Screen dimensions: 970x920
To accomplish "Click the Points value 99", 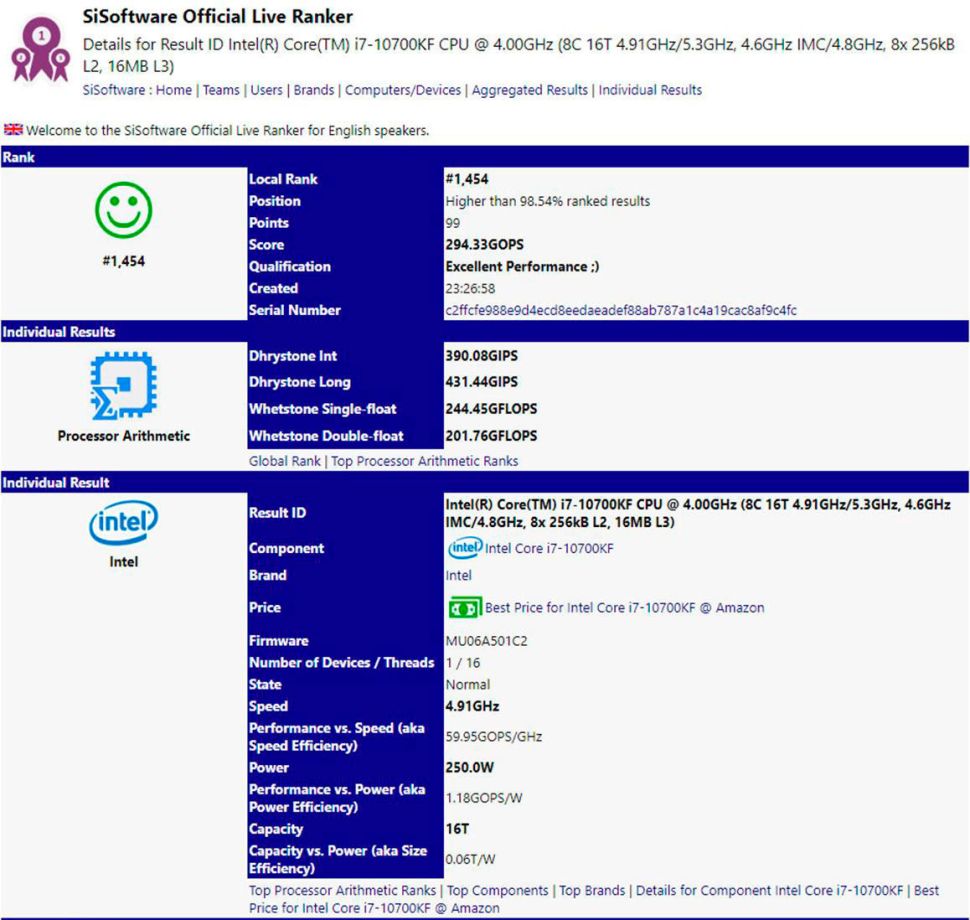I will (453, 223).
